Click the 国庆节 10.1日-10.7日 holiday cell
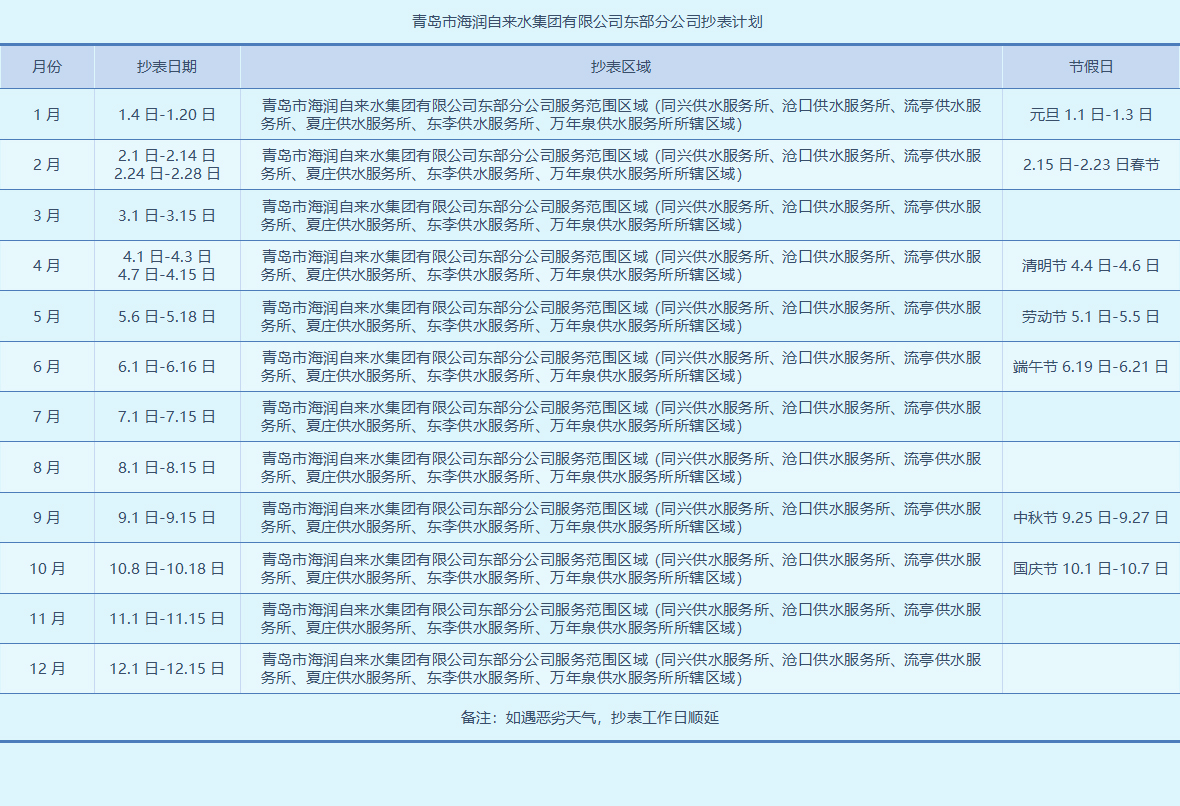 click(1090, 567)
